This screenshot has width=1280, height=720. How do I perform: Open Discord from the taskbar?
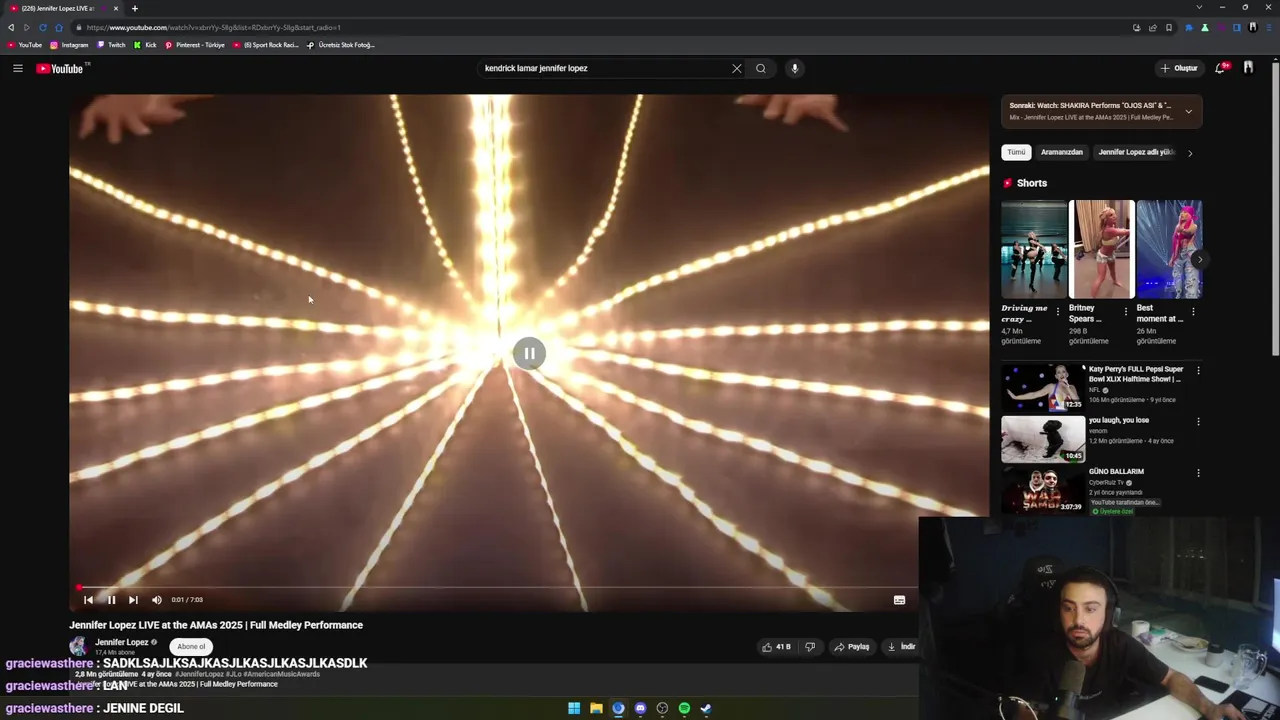click(x=640, y=708)
